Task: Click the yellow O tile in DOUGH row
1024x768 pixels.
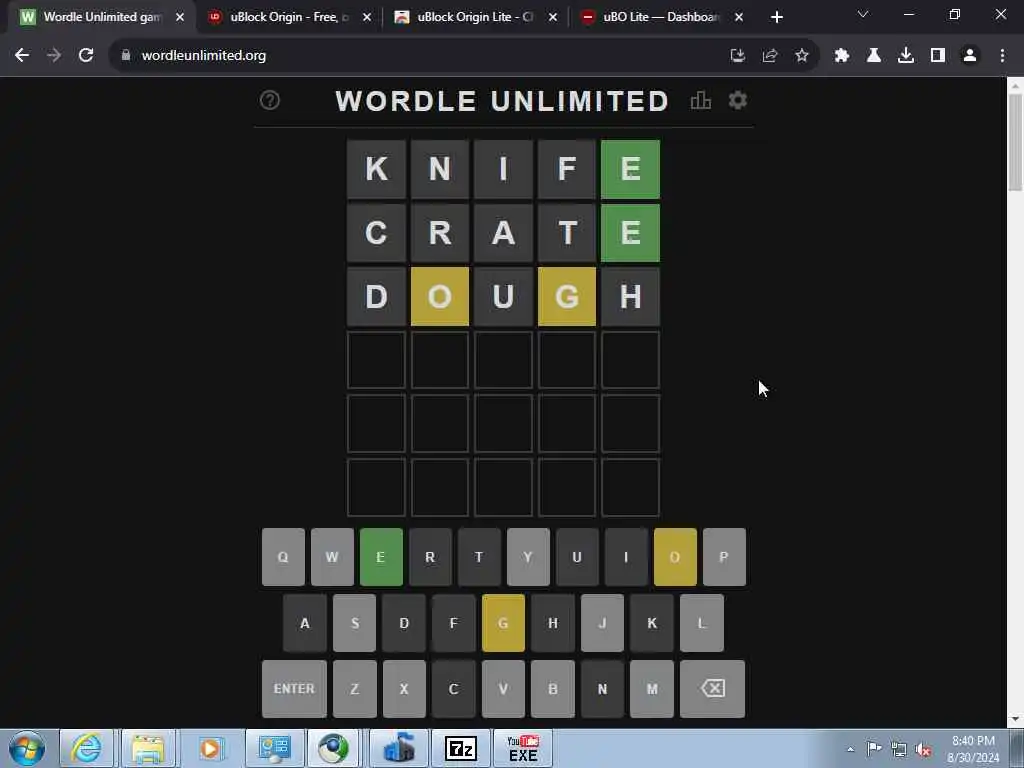Action: tap(440, 296)
